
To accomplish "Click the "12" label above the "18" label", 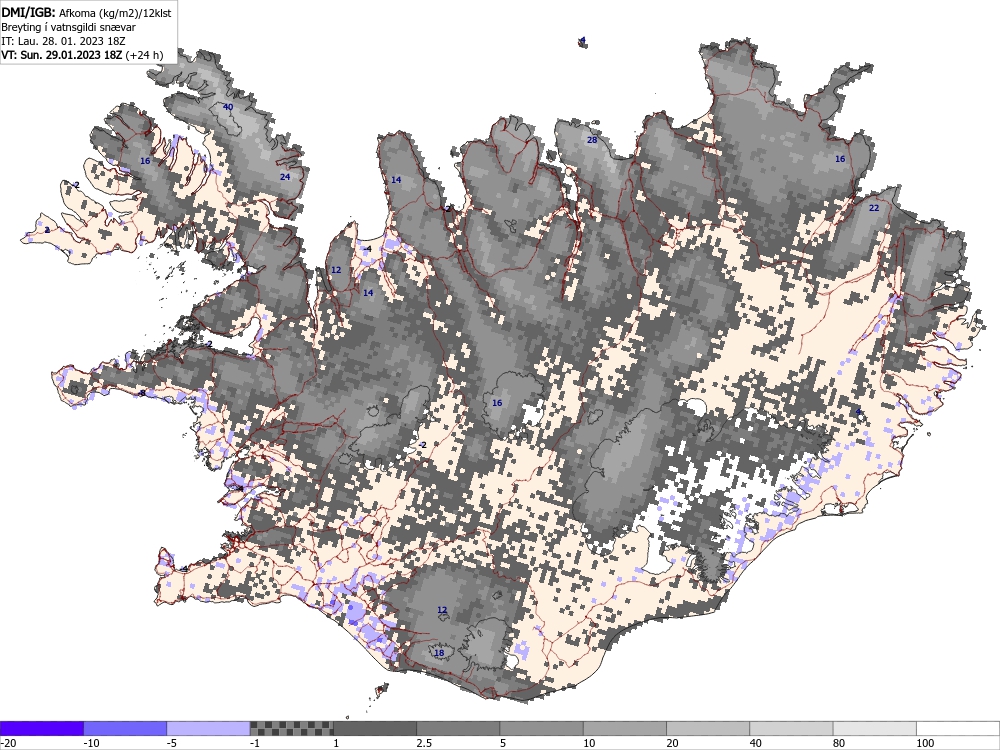I will tap(443, 610).
